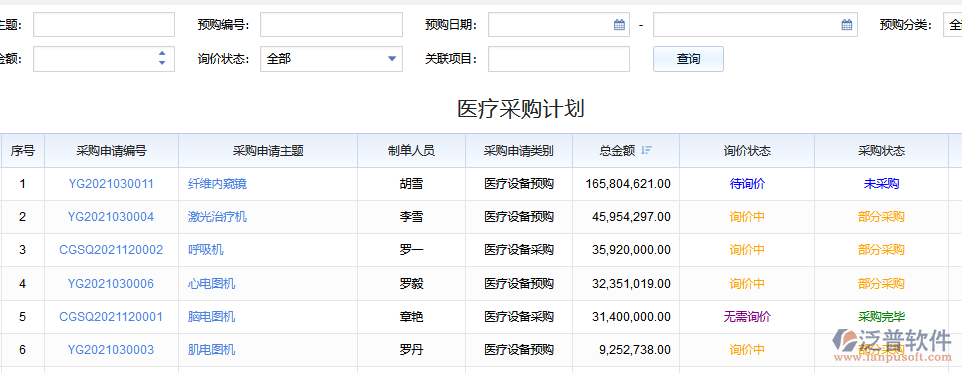Click the 待询价 status in row 1
This screenshot has height=373, width=962.
tap(747, 183)
